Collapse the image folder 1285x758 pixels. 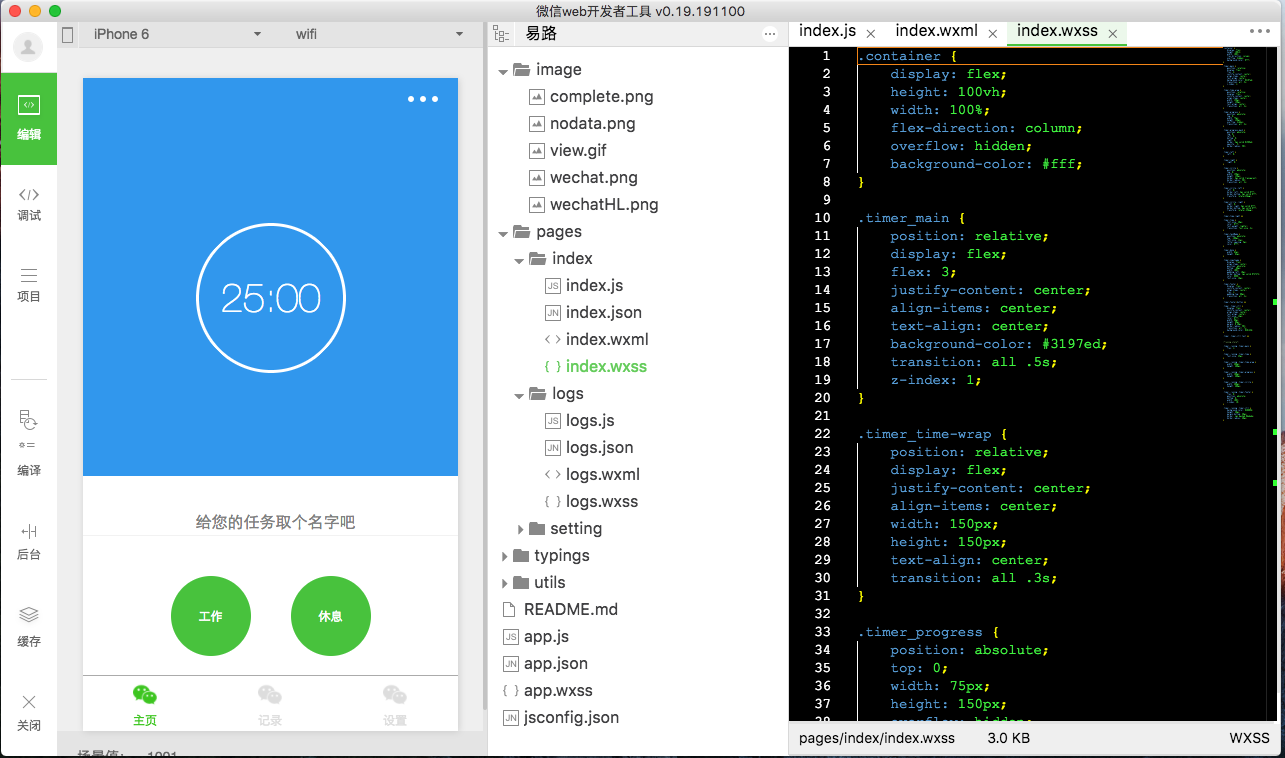coord(503,70)
